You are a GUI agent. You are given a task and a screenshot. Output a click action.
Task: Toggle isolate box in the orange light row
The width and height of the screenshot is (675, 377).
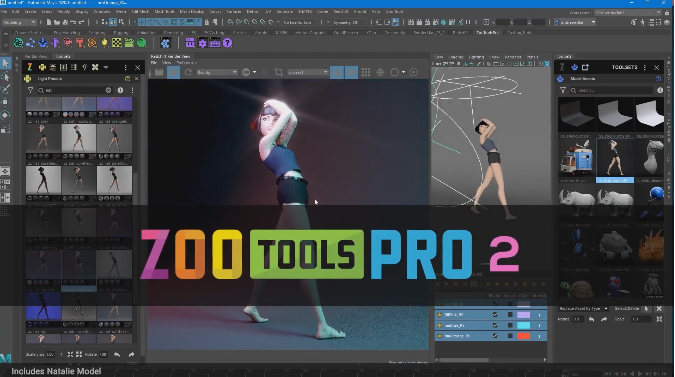click(510, 336)
